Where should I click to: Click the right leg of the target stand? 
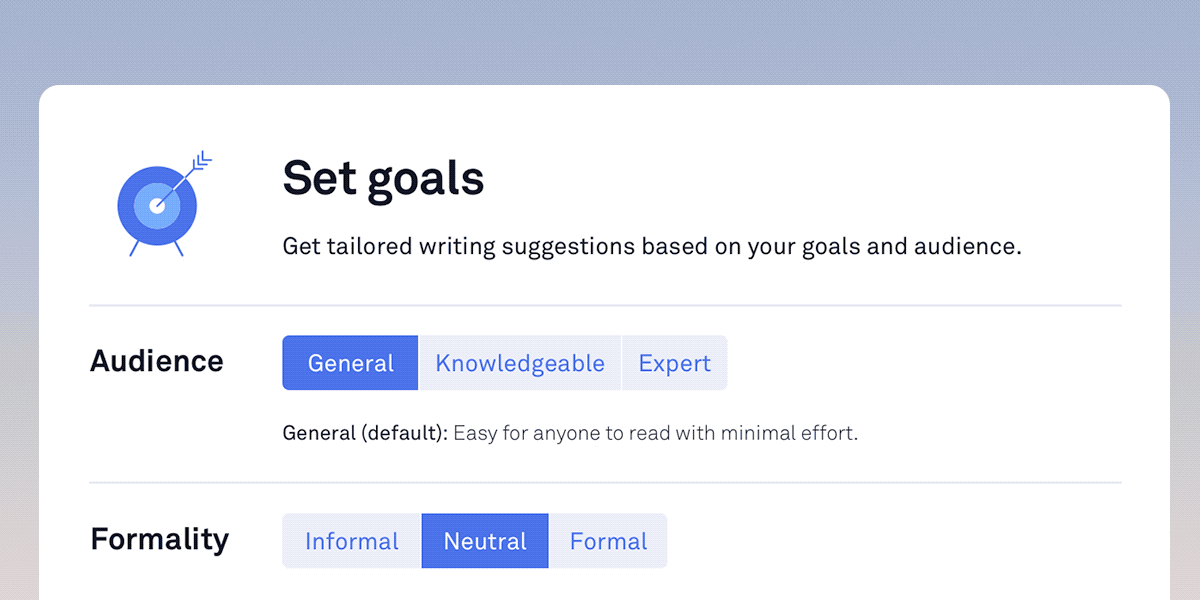pyautogui.click(x=179, y=248)
